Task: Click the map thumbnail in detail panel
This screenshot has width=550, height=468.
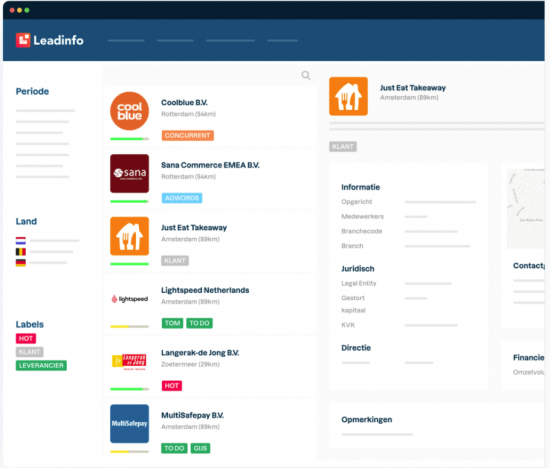Action: point(525,209)
